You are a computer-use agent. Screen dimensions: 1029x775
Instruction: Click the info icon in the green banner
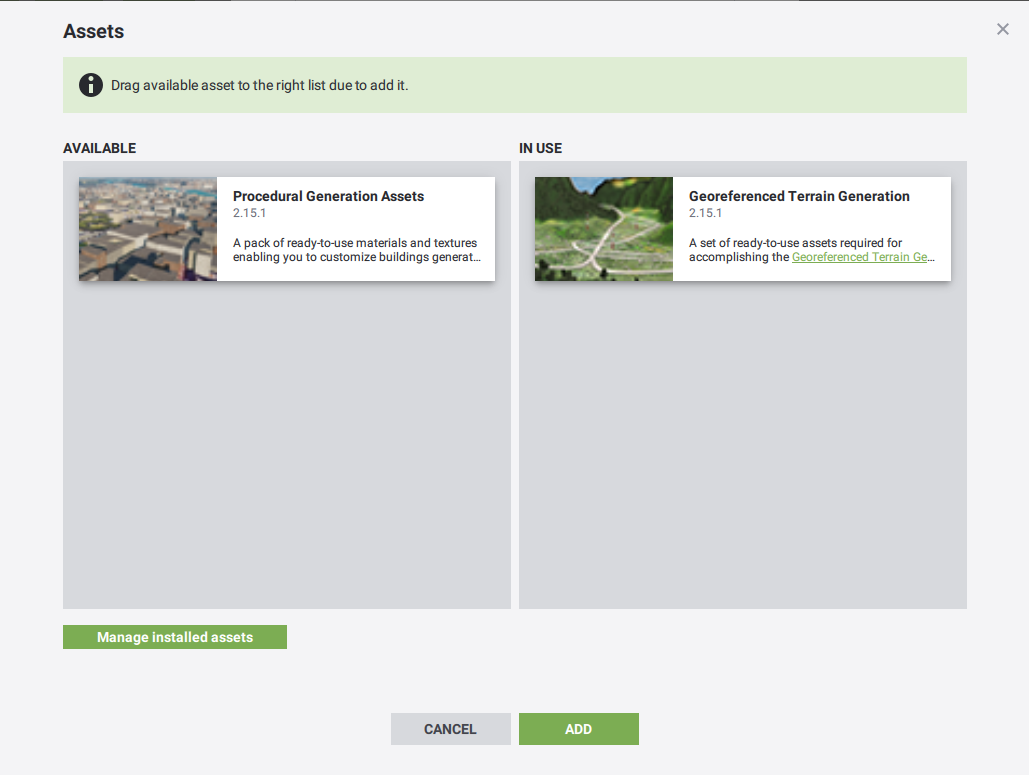[91, 85]
